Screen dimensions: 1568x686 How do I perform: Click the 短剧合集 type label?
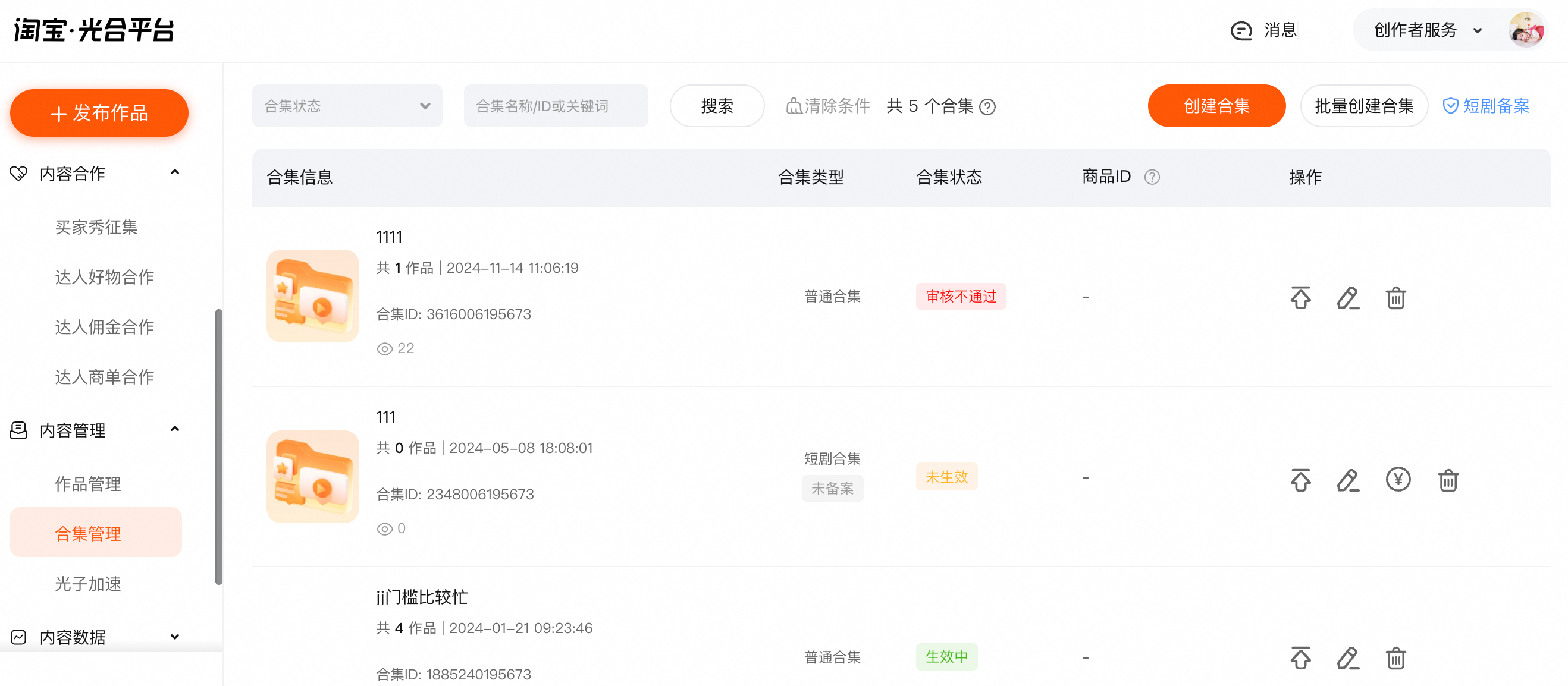(832, 458)
